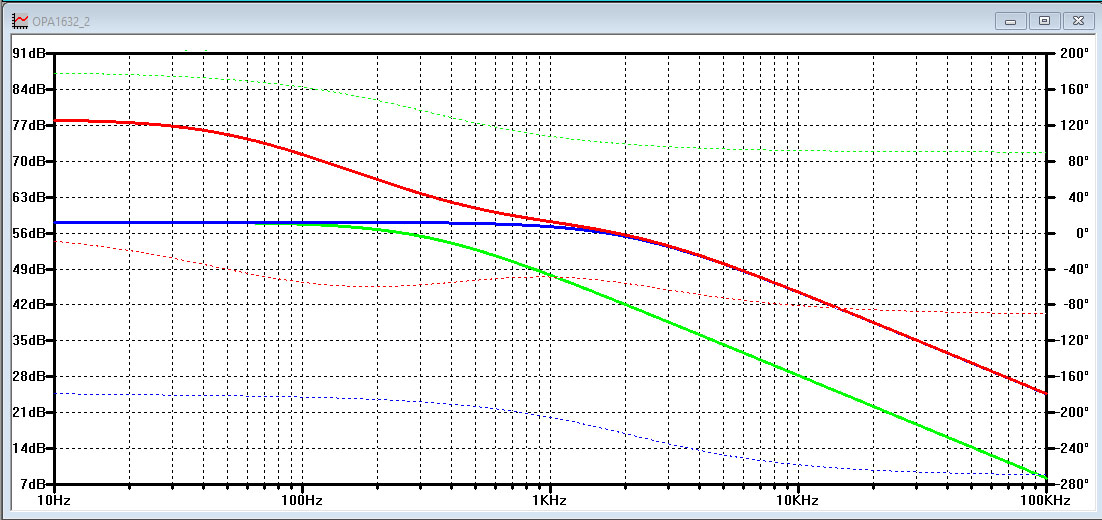
Task: Click the 63dB left axis label
Action: (x=30, y=197)
